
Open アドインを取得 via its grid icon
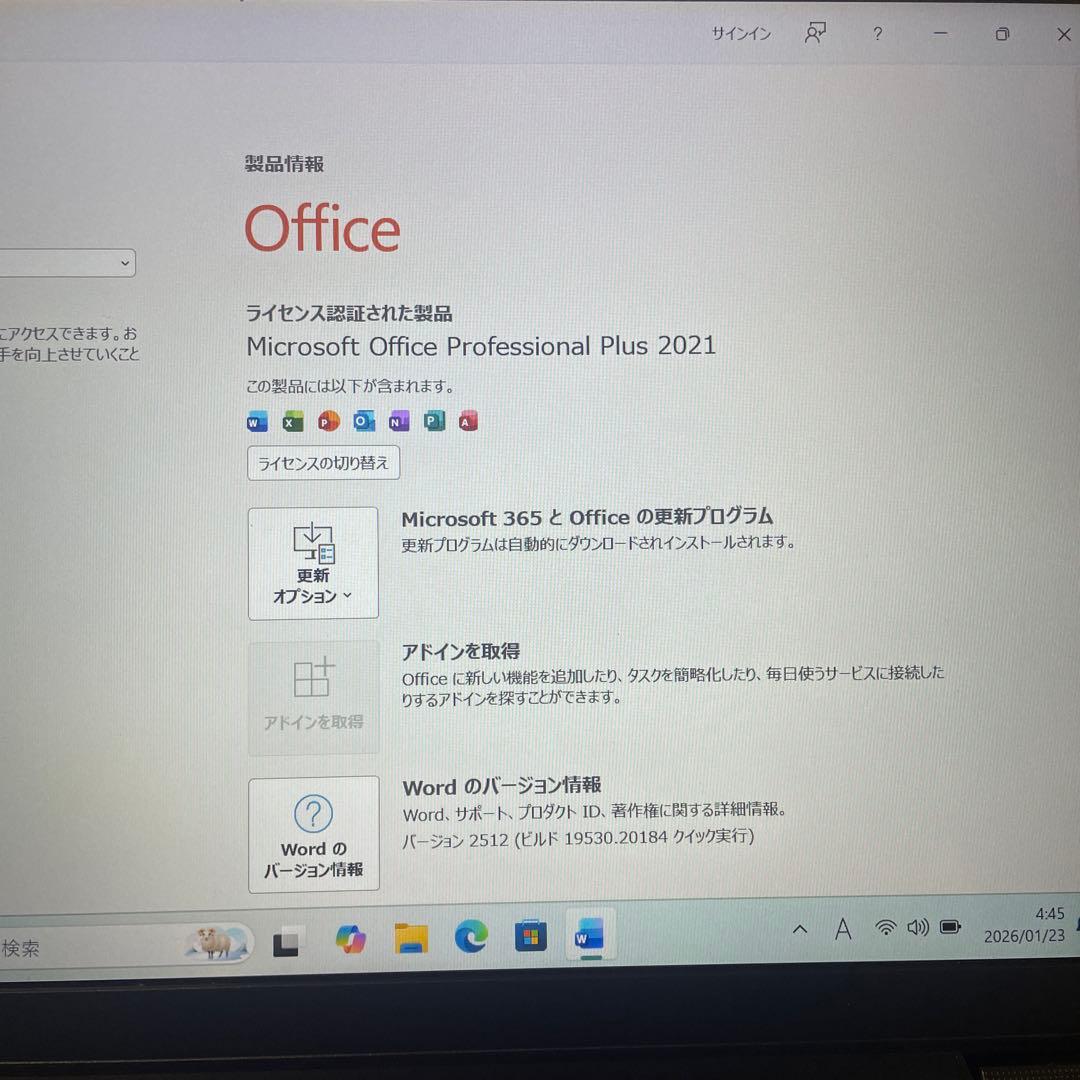click(313, 677)
